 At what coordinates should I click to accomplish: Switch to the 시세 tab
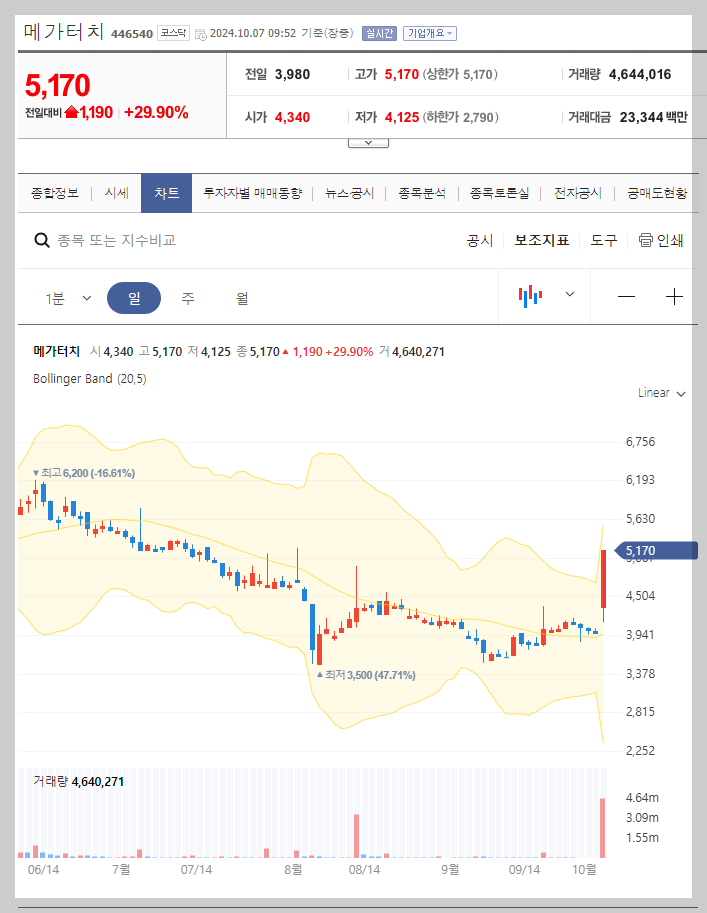(x=114, y=193)
